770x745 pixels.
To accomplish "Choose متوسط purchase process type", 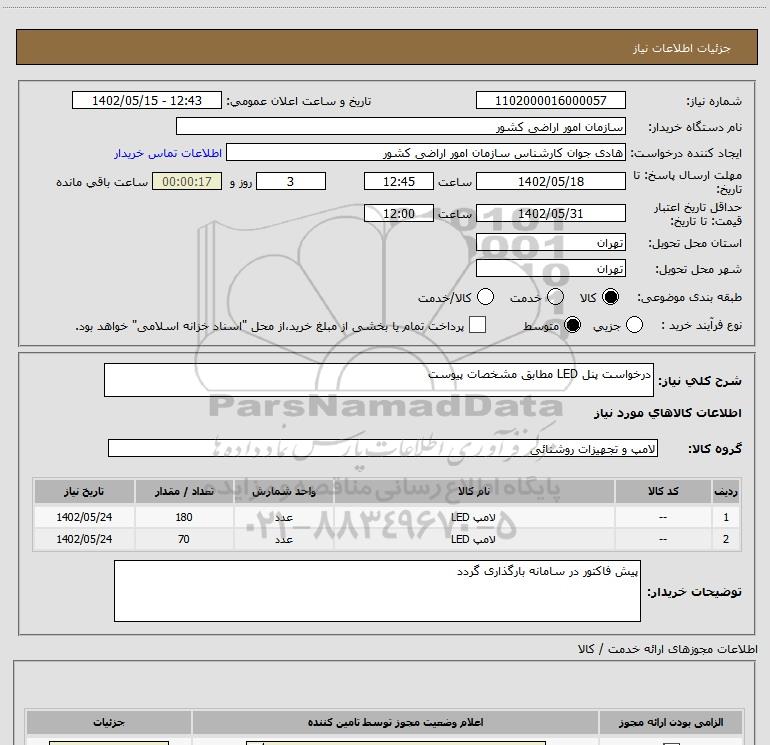I will point(573,325).
